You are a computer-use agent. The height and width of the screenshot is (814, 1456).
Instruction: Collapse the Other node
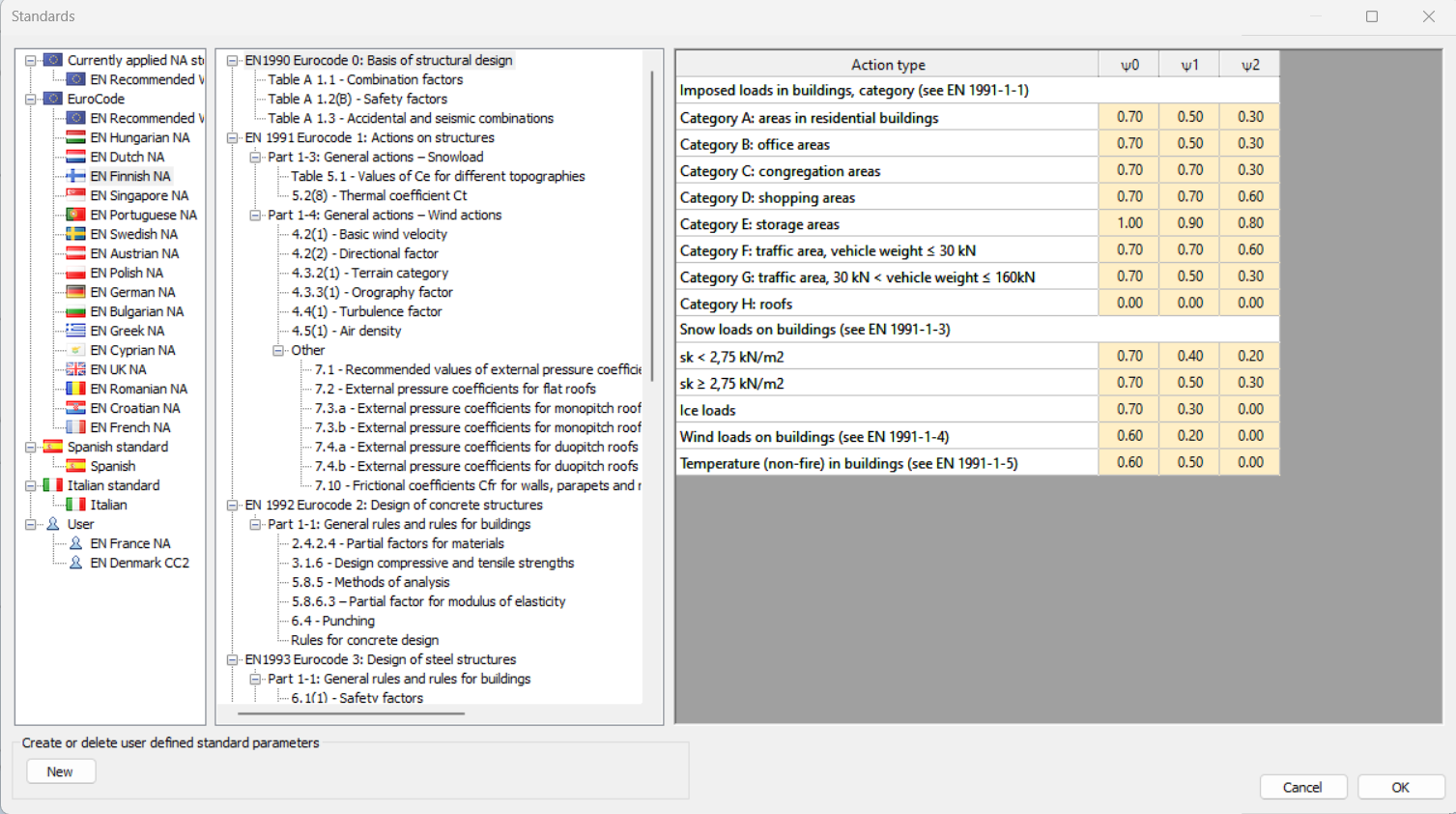coord(278,350)
